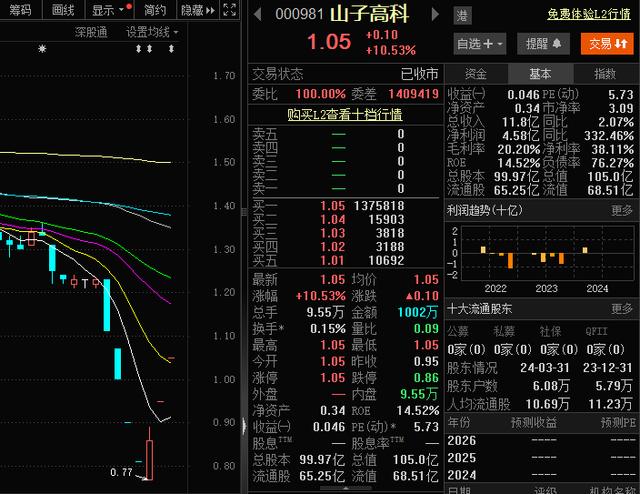The width and height of the screenshot is (640, 494).
Task: Click the 总值 value 105.0亿 in bottom panel
Action: (x=416, y=460)
